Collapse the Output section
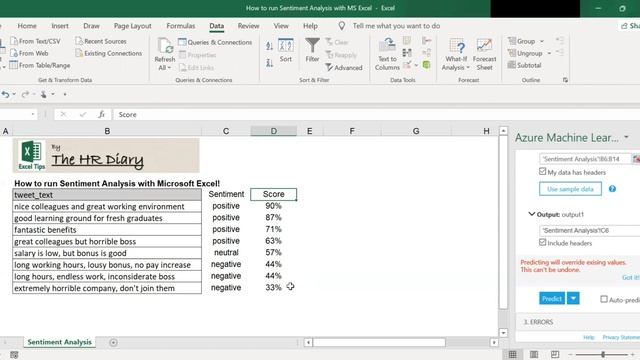 [531, 214]
